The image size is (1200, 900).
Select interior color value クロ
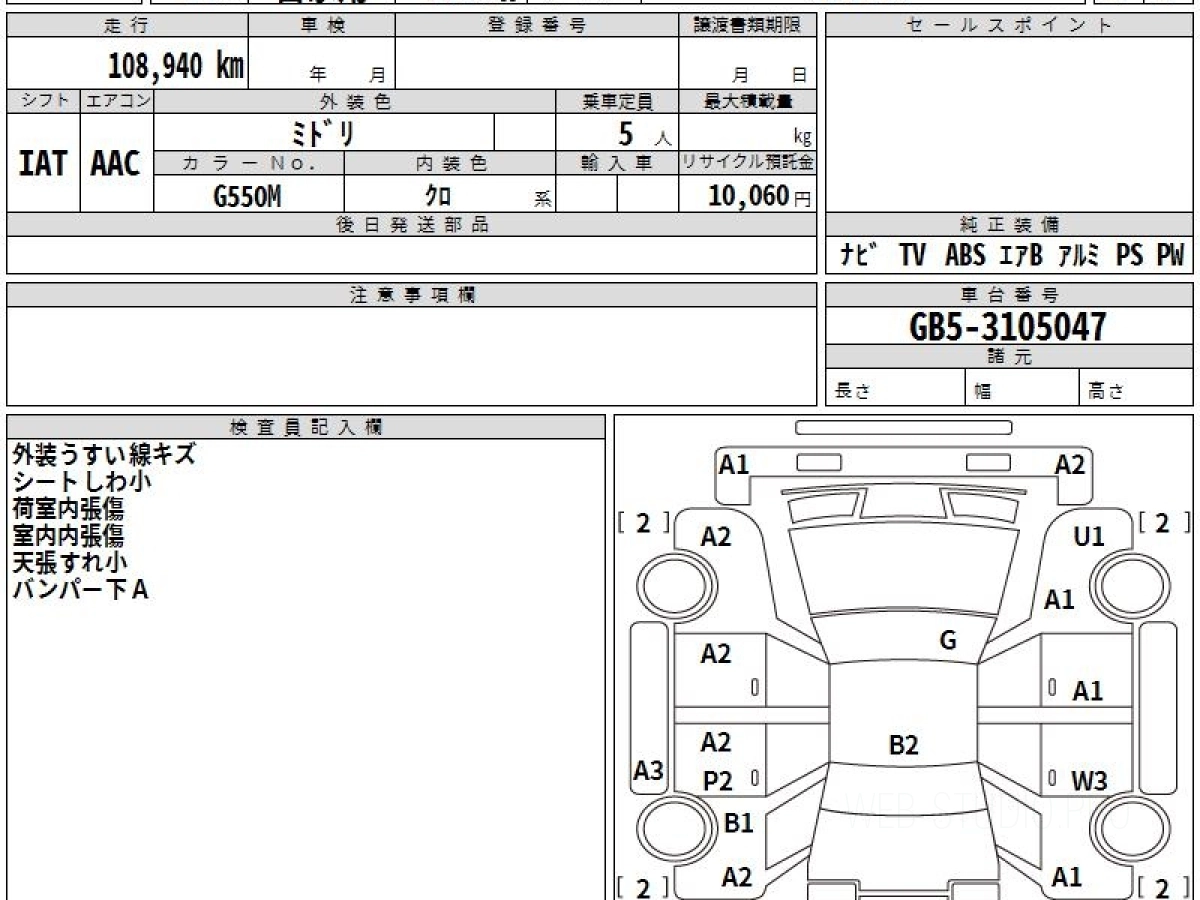[x=438, y=196]
